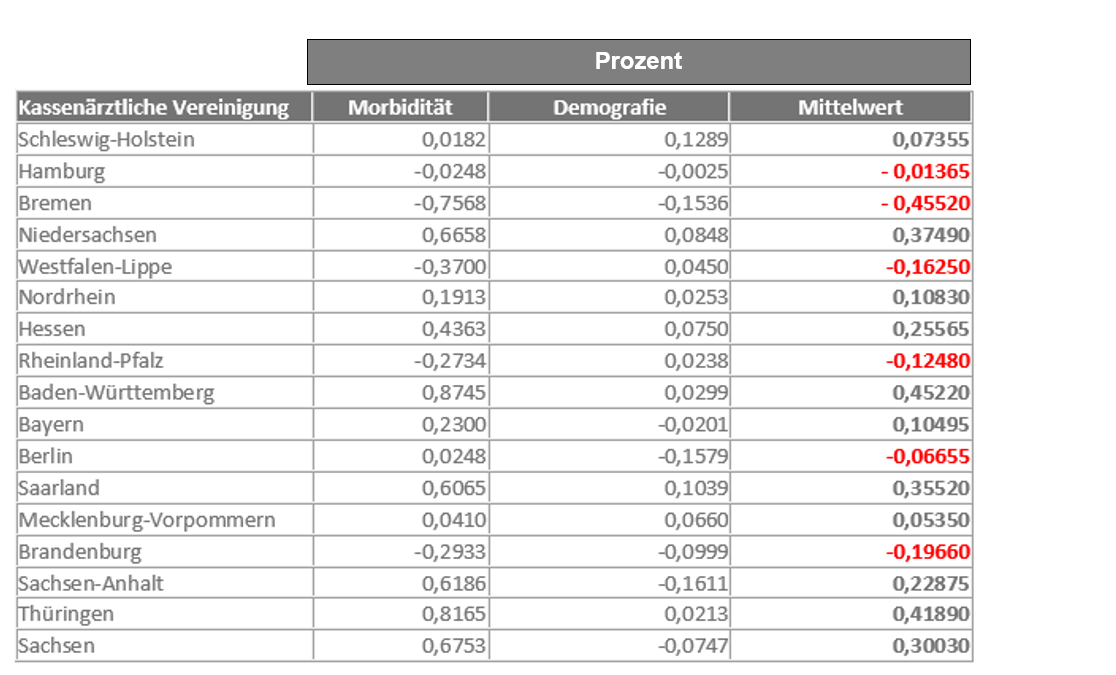Select Baden-Württemberg Morbidität value 0,8745
Viewport: 1116px width, 675px height.
pyautogui.click(x=454, y=393)
